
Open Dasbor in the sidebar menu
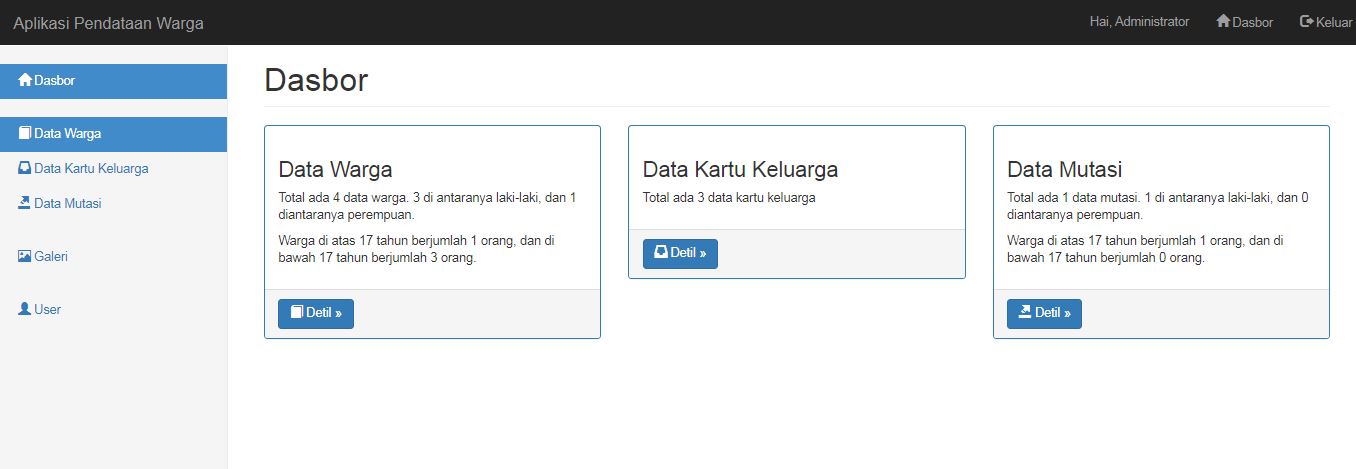(113, 81)
